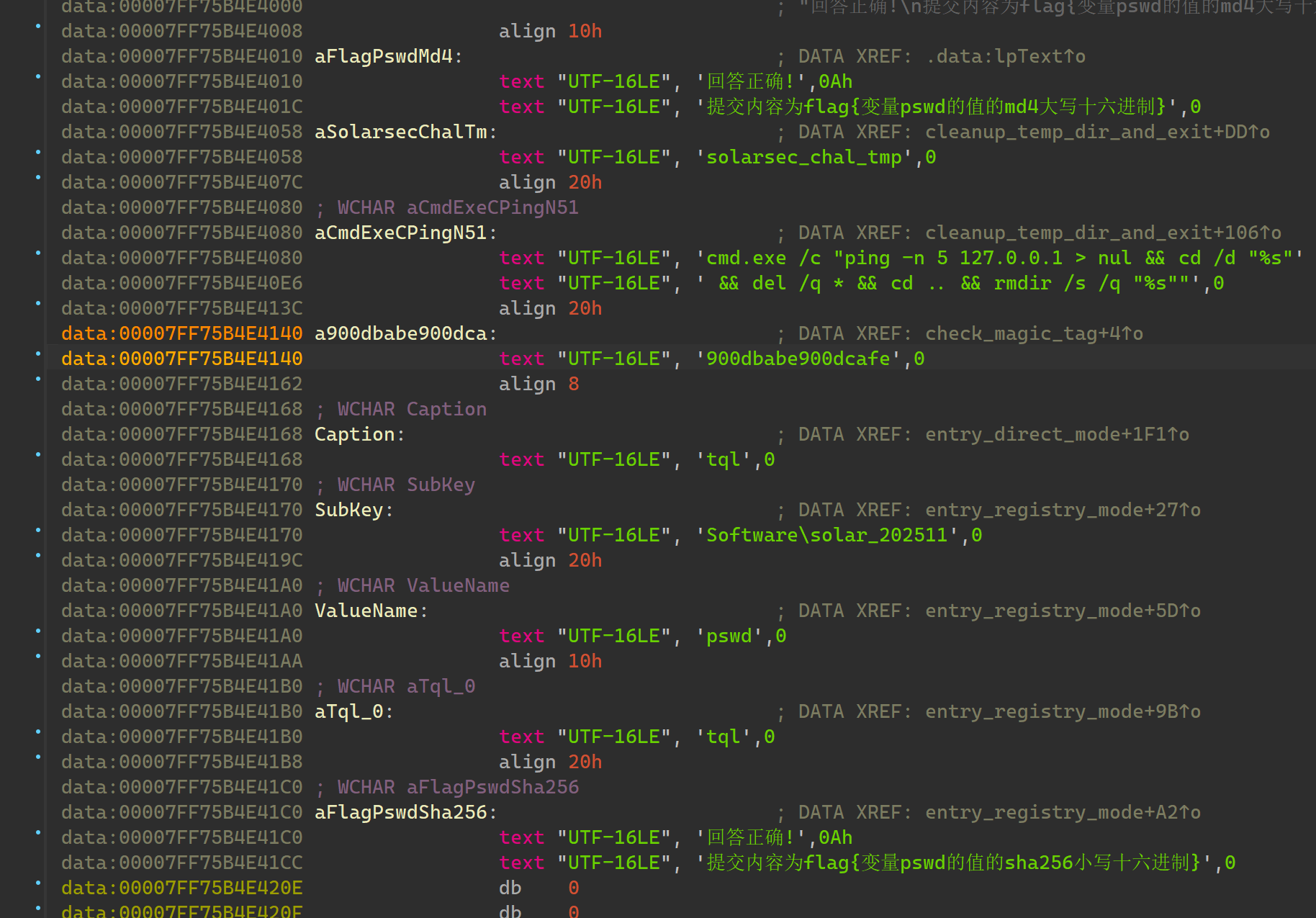The image size is (1316, 918).
Task: Click the gutter dot next to the 'pswd' text line
Action: 38,631
